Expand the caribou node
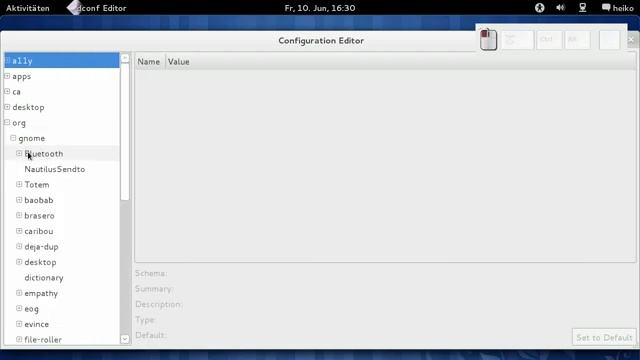 click(x=19, y=231)
